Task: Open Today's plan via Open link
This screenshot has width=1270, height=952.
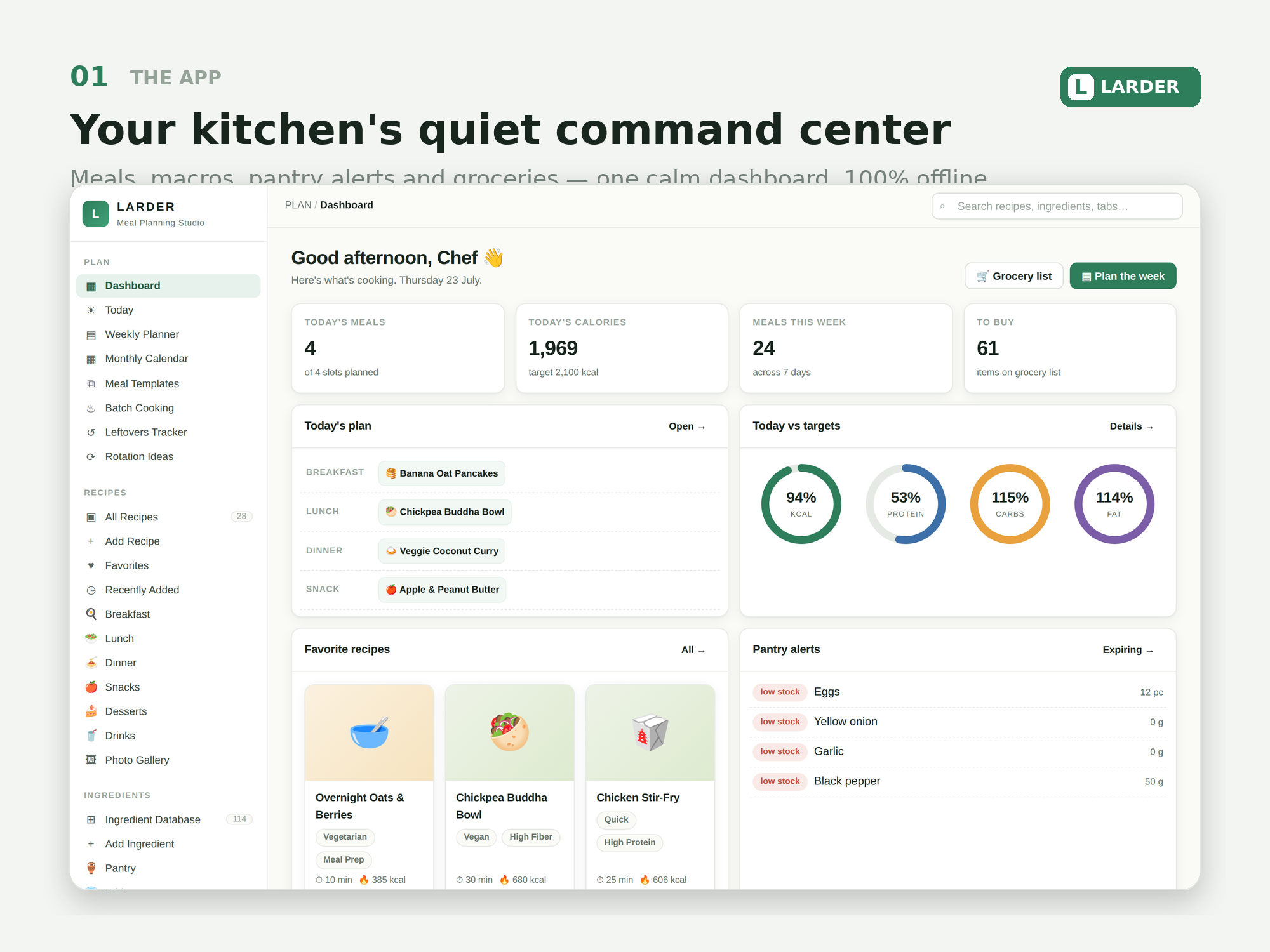Action: 687,426
